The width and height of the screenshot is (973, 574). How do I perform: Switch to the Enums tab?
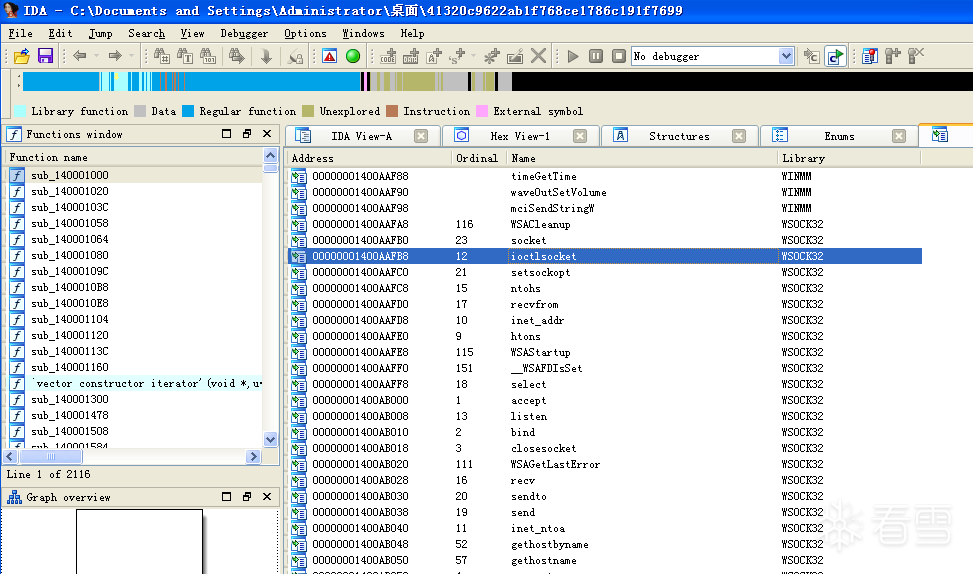coord(839,136)
